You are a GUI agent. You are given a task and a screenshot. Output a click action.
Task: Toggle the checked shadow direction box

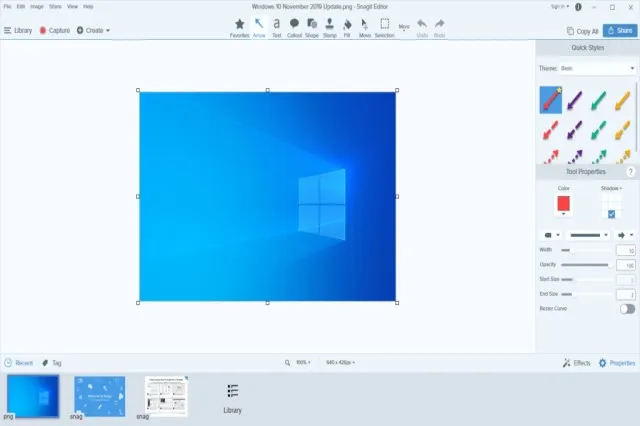click(611, 214)
